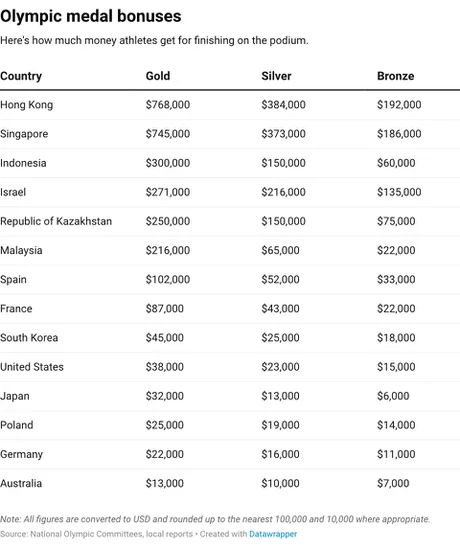The image size is (460, 549).
Task: Click the Olympic medal bonuses title
Action: 91,16
